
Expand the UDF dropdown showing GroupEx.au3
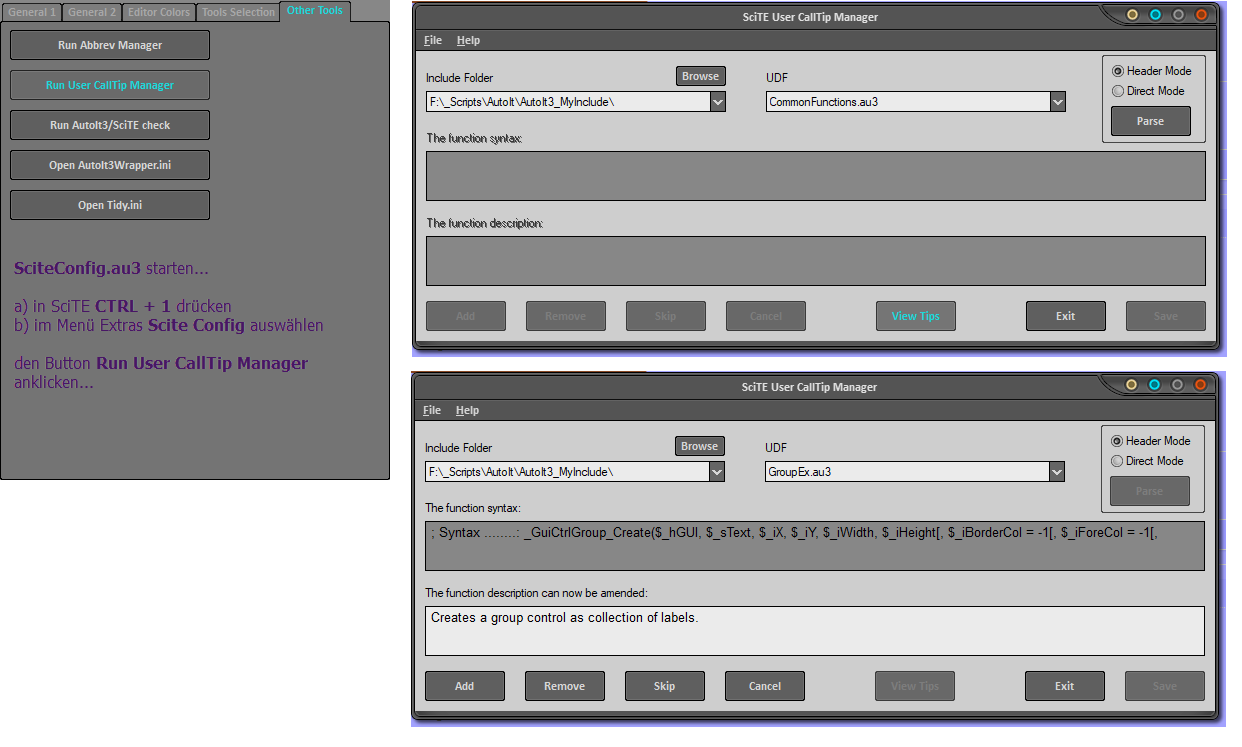click(1057, 472)
